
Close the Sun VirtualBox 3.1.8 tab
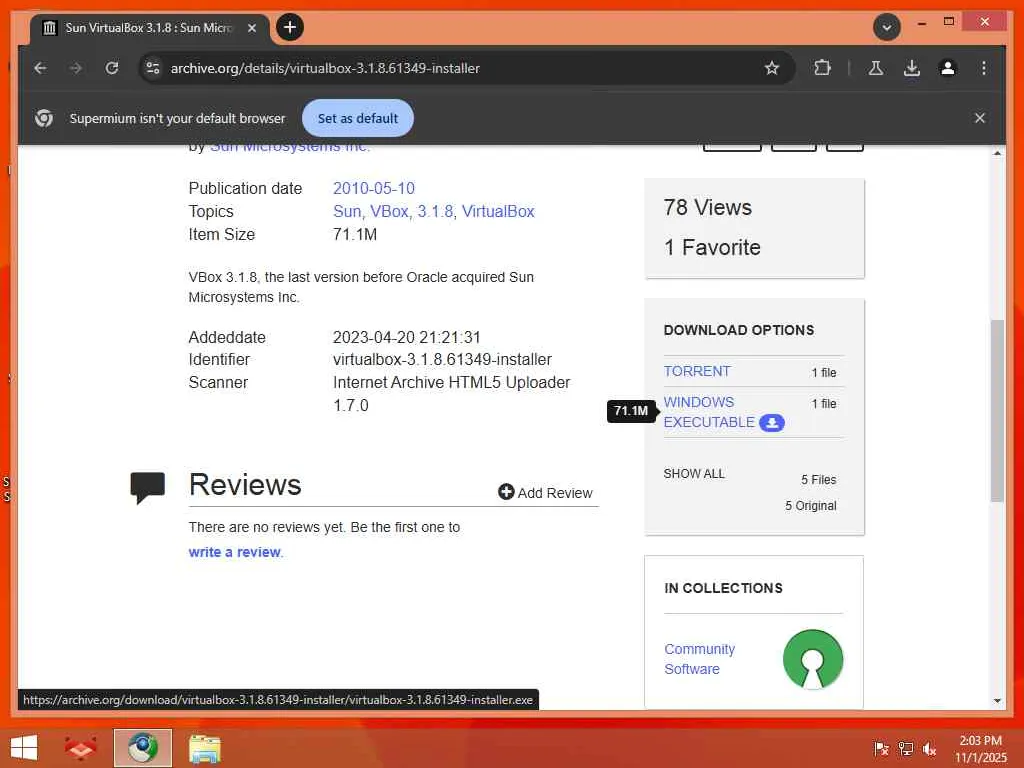[x=252, y=28]
